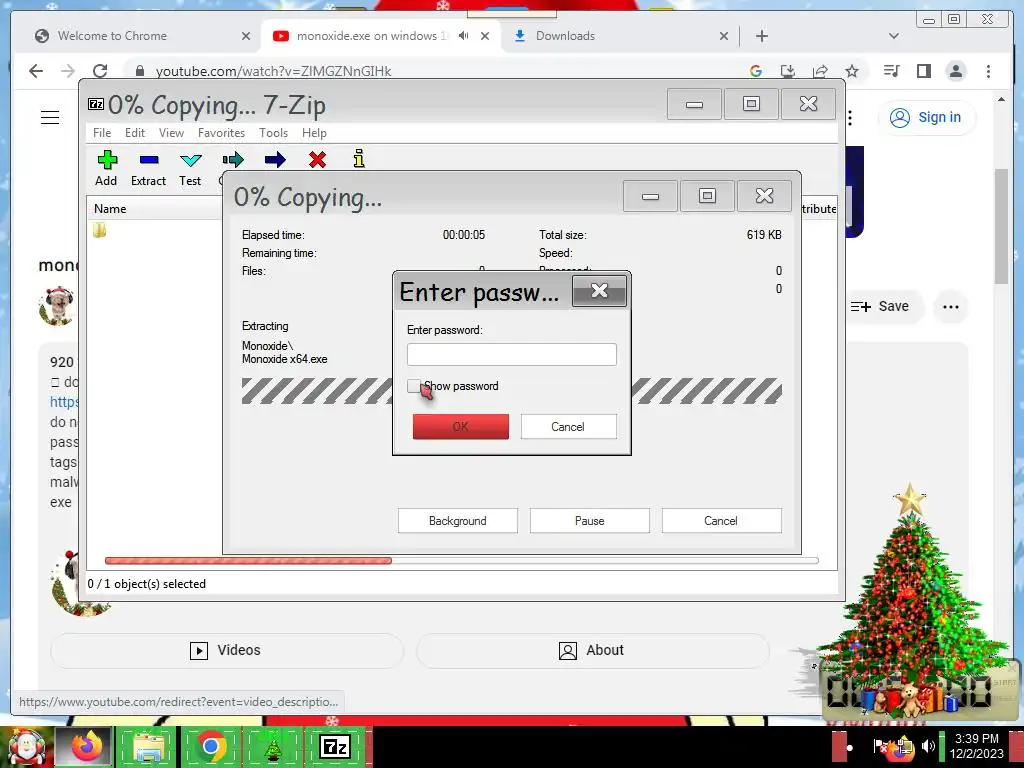
Task: Open a new Chrome tab with plus button
Action: click(761, 36)
